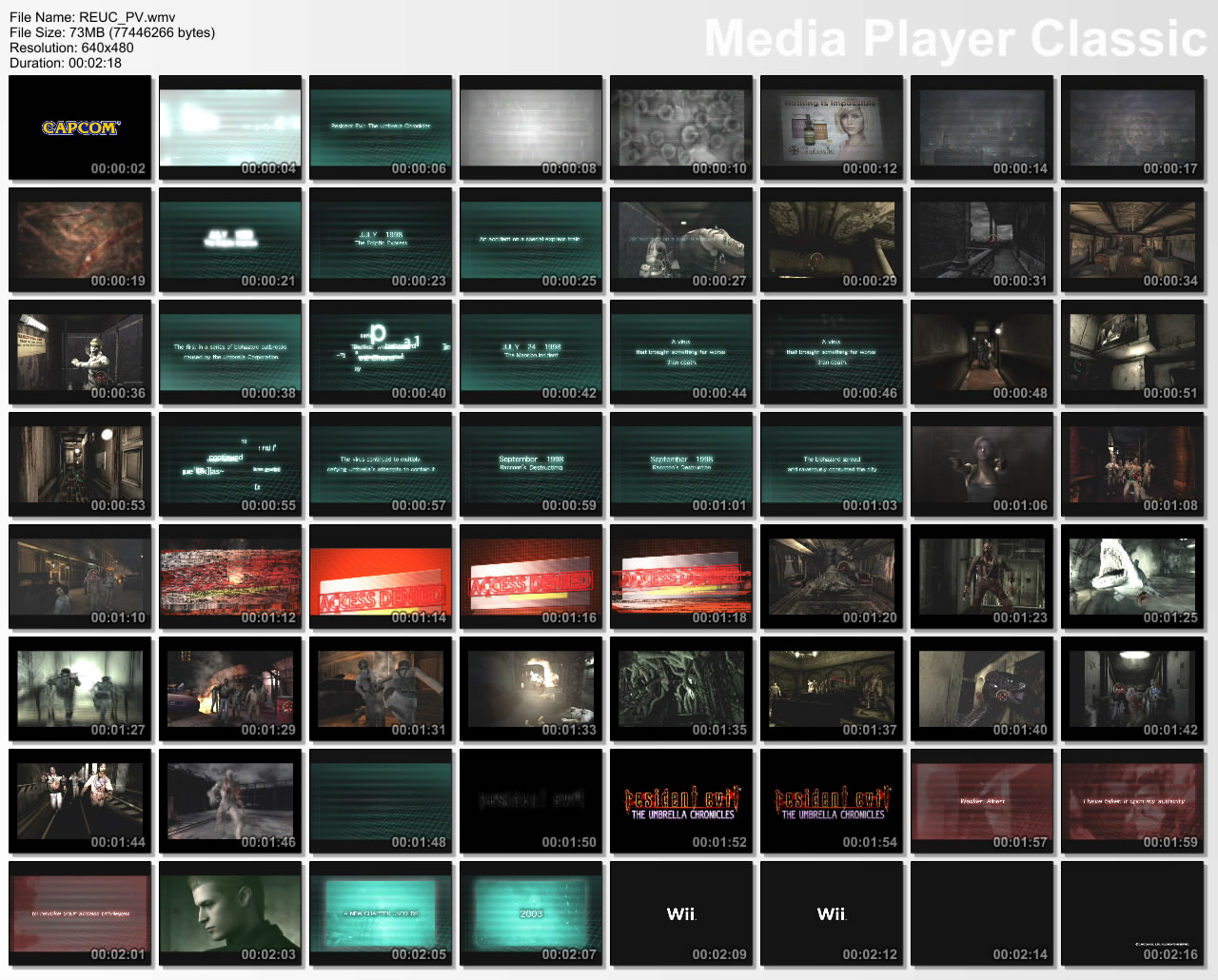Select the blurry zombies frame at 00:01:27

pyautogui.click(x=80, y=689)
